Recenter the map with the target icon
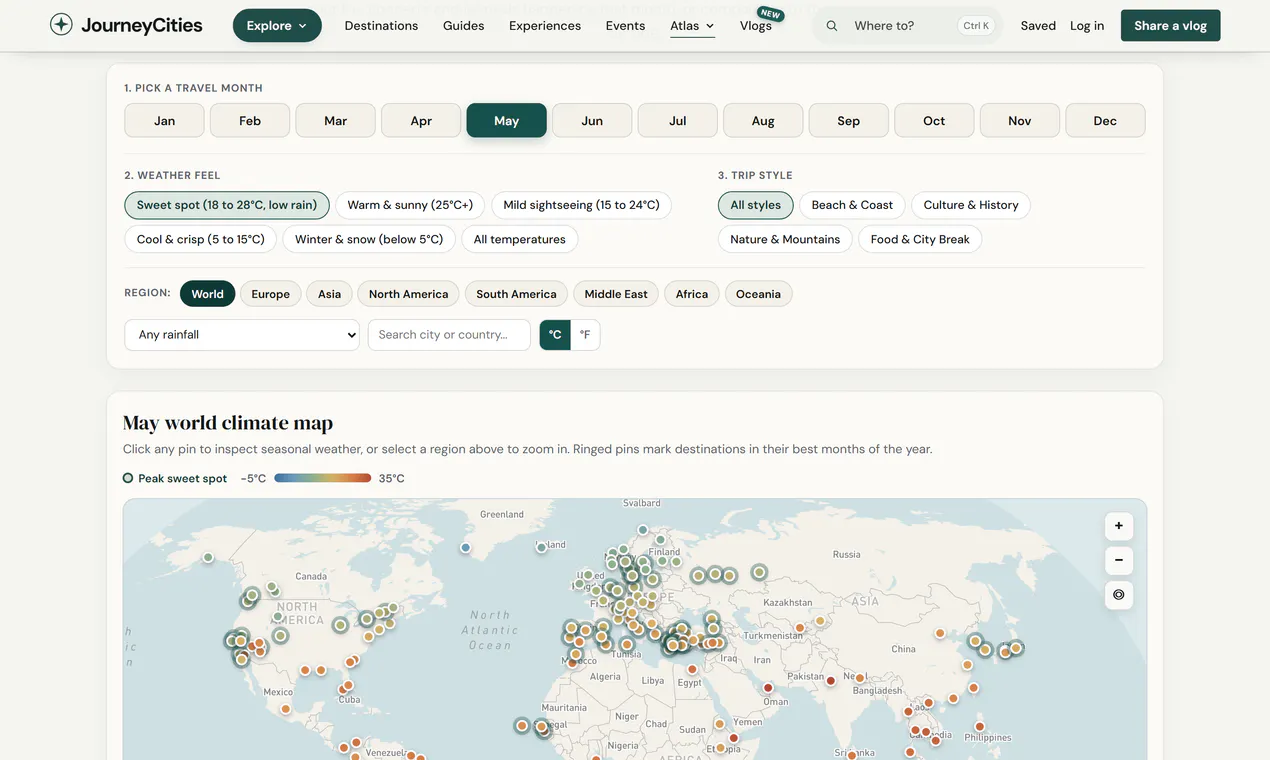Screen dimensions: 1270x760 pyautogui.click(x=1118, y=595)
